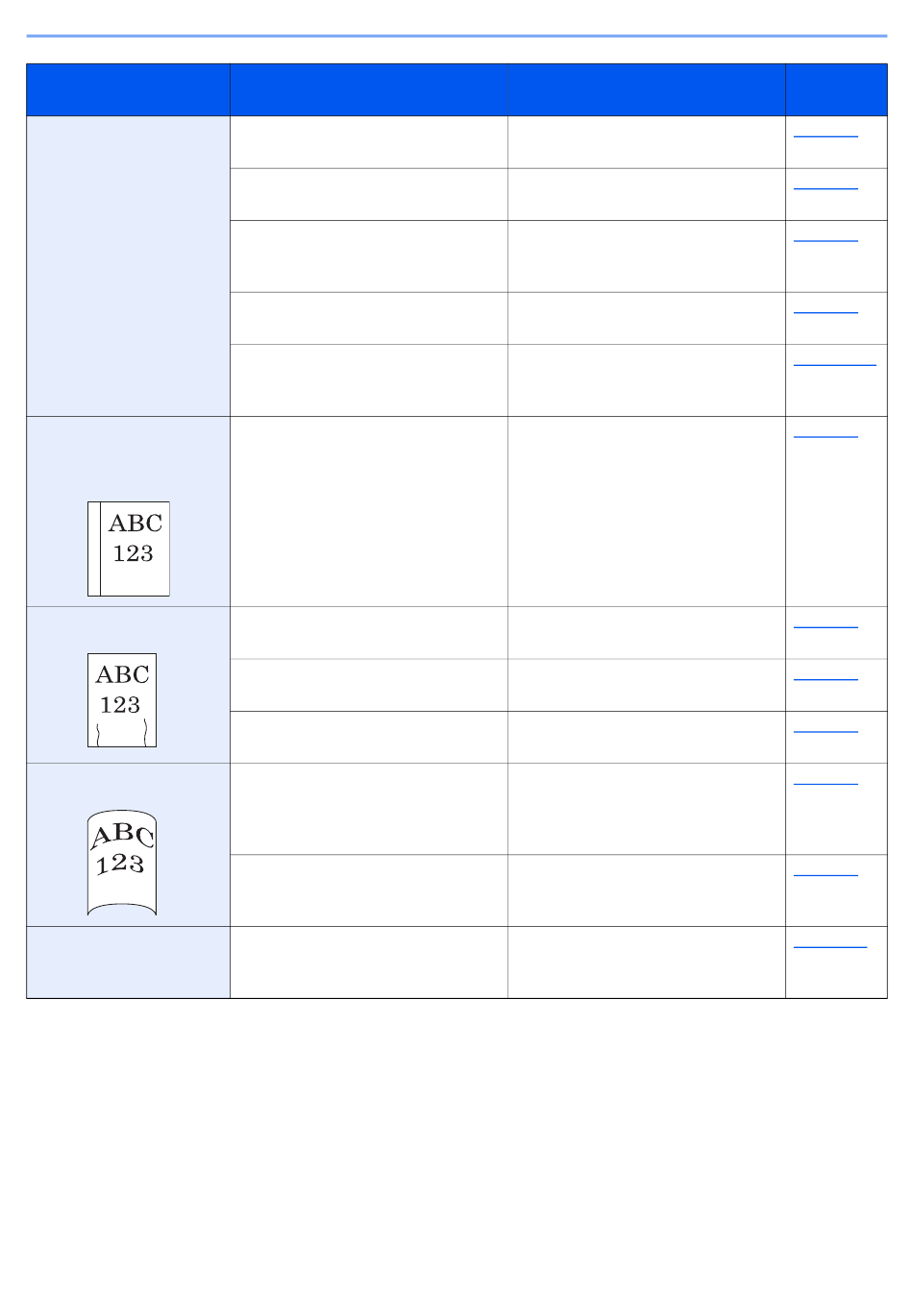The height and width of the screenshot is (1316, 913).
Task: Open the reference link in the third table row
Action: (826, 239)
